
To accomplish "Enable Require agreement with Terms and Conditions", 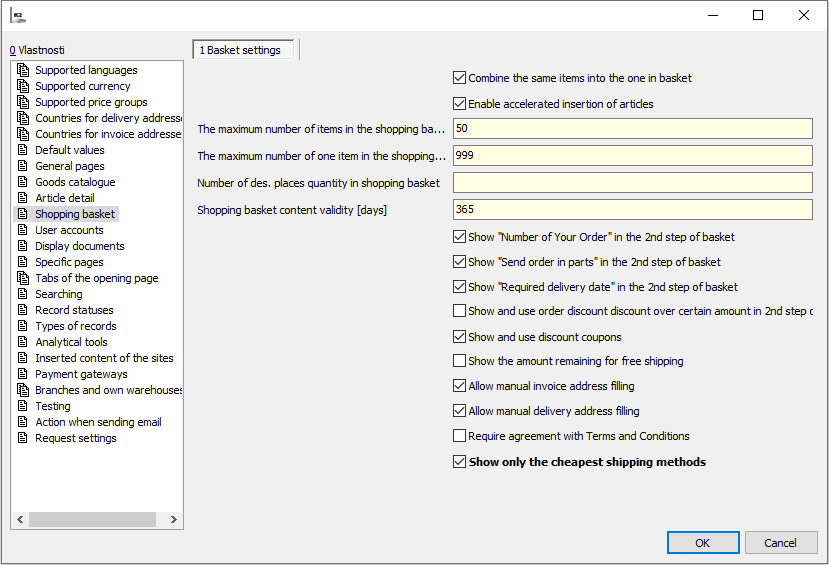I will coord(460,436).
